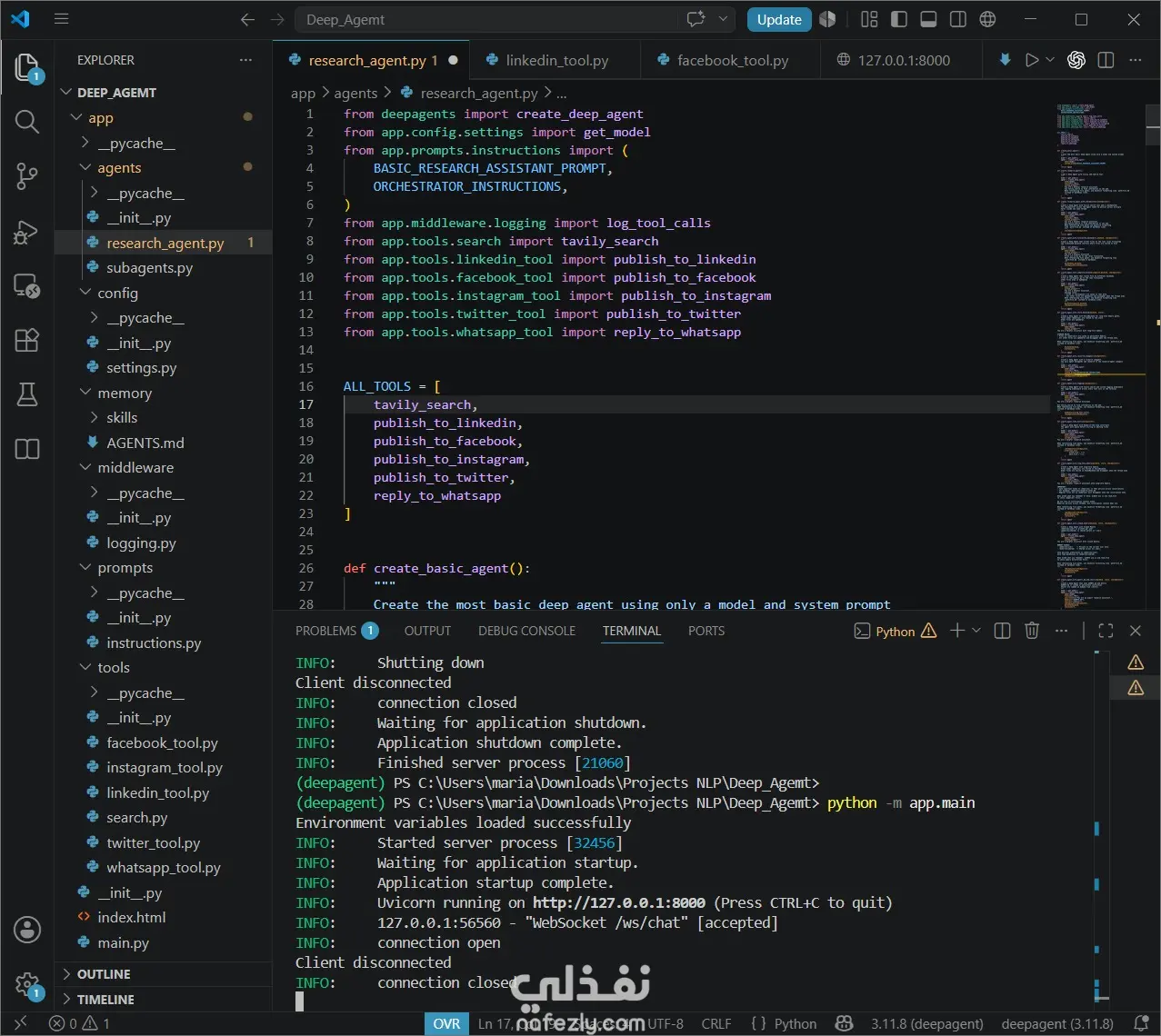Collapse the agents folder
Image resolution: width=1161 pixels, height=1036 pixels.
click(x=119, y=167)
